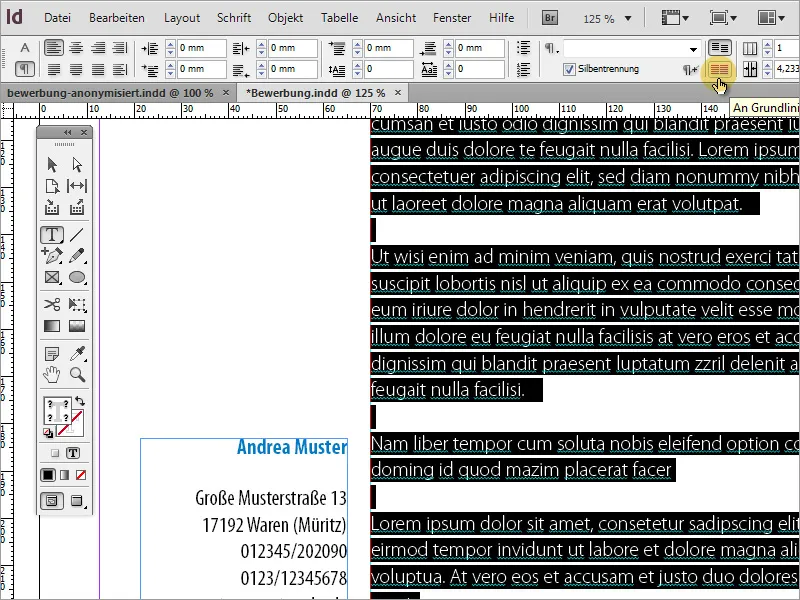Set formatting affects container
Image resolution: width=800 pixels, height=600 pixels.
point(55,453)
